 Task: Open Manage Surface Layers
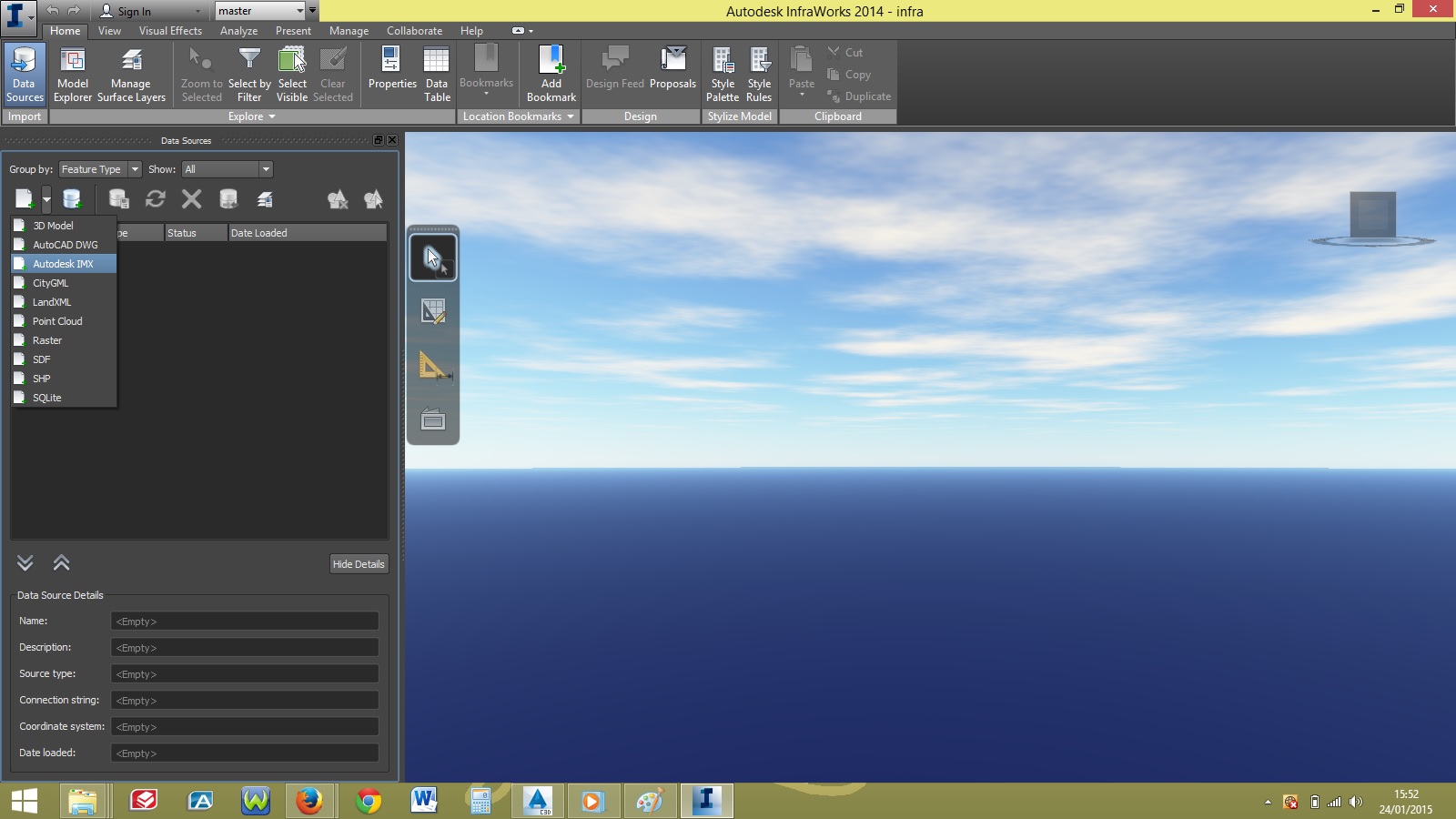pos(131,74)
